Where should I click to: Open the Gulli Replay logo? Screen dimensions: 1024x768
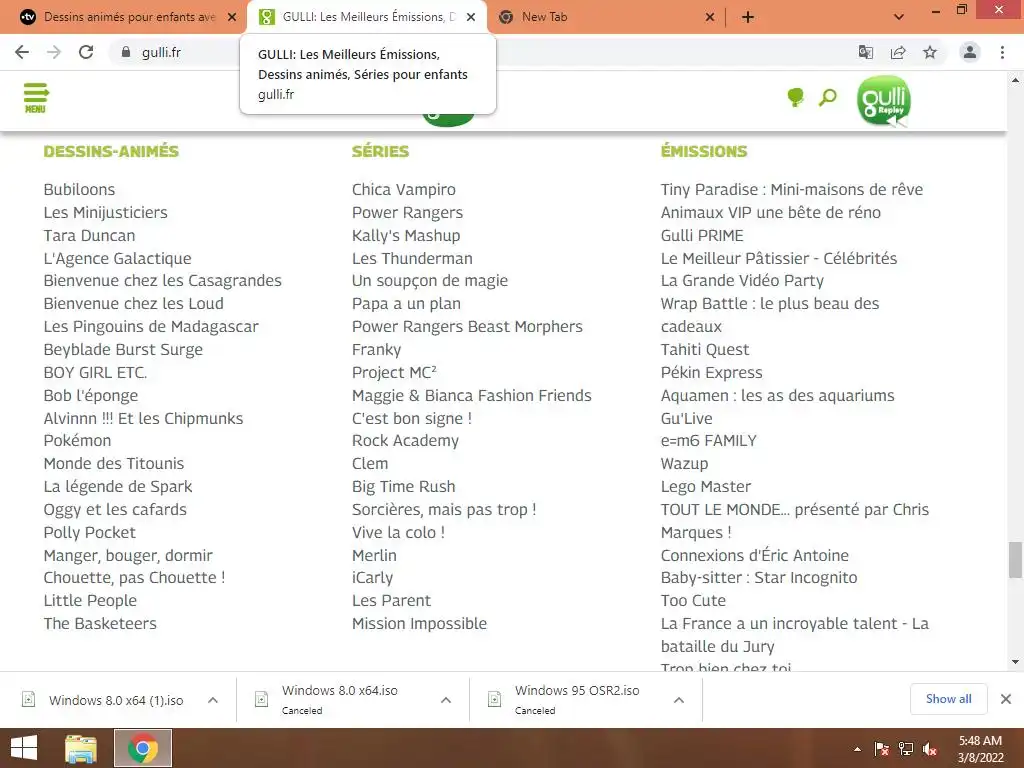coord(884,101)
